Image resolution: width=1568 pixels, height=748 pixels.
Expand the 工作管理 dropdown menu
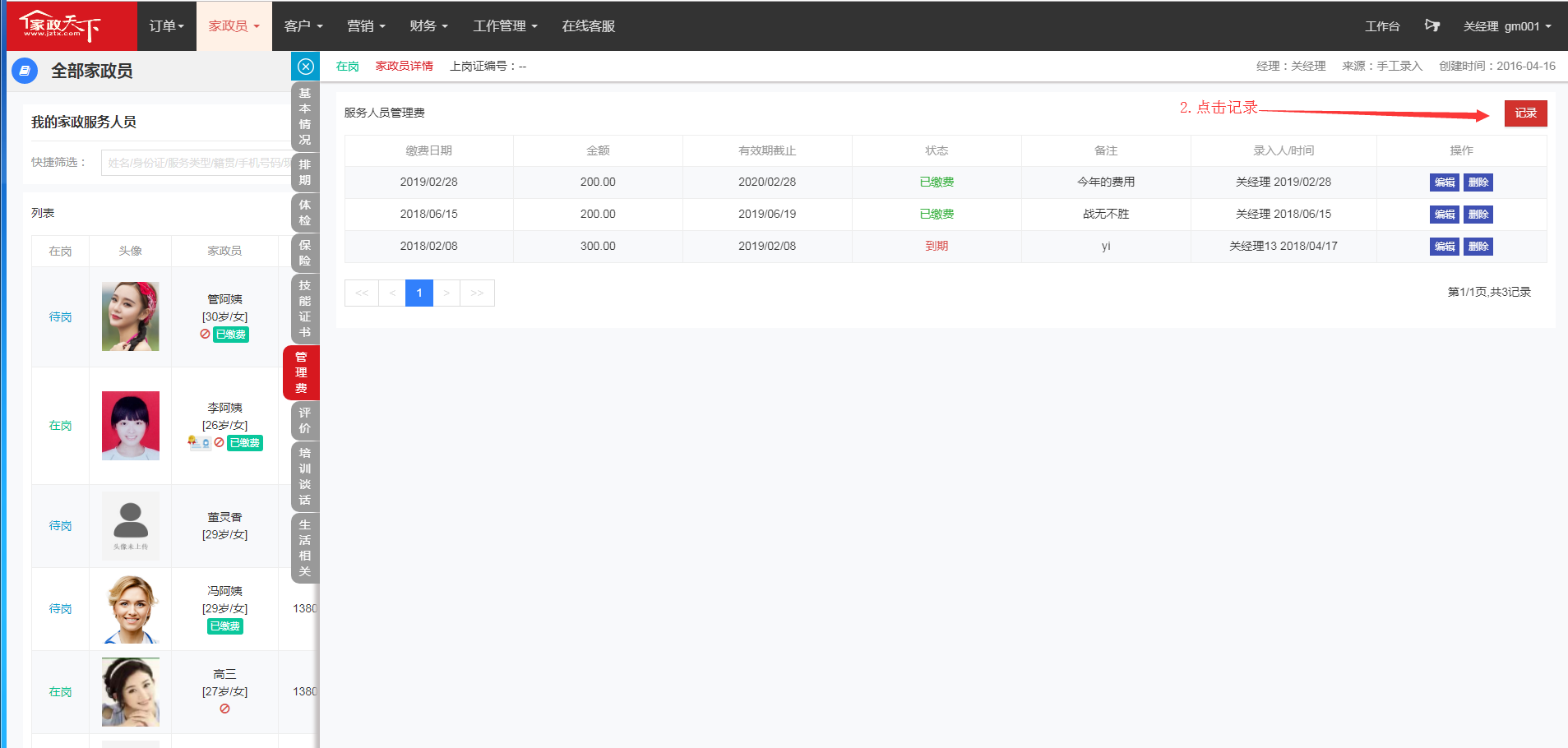(505, 26)
